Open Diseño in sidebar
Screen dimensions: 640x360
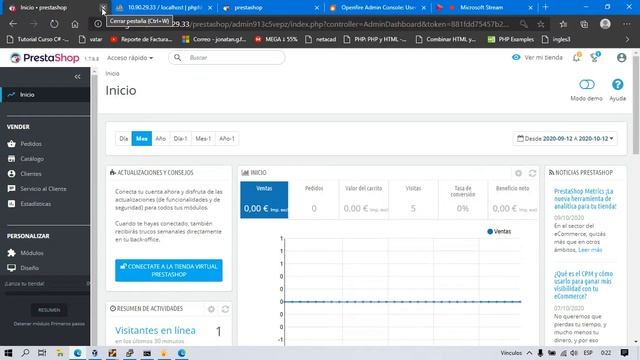(29, 268)
